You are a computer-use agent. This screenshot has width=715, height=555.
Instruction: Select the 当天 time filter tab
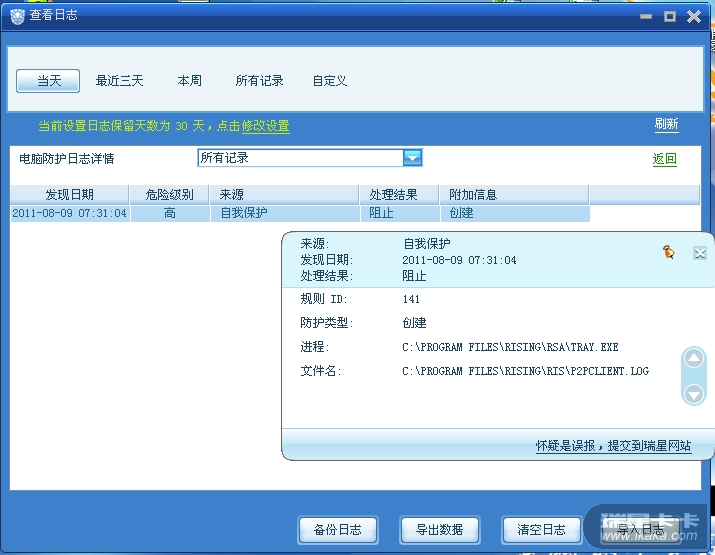click(x=48, y=81)
